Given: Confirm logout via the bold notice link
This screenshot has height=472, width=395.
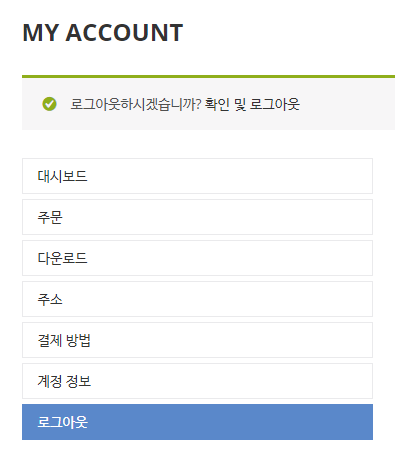Looking at the screenshot, I should coord(252,104).
